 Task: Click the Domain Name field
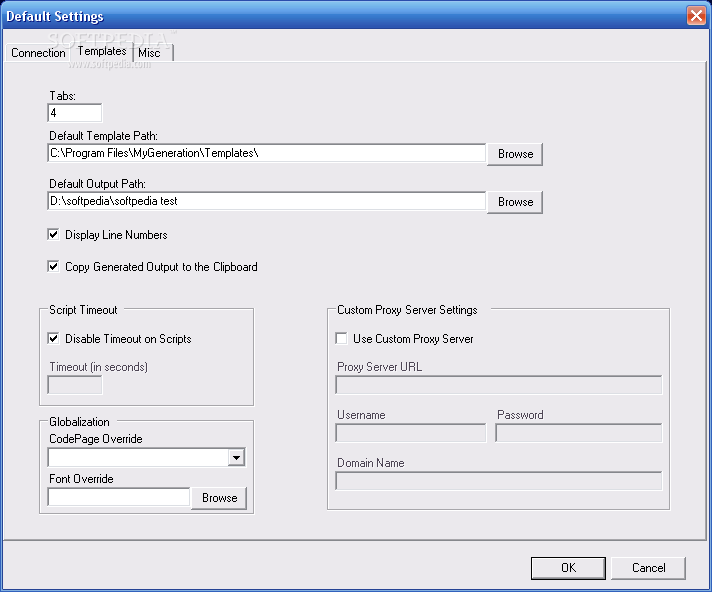499,481
